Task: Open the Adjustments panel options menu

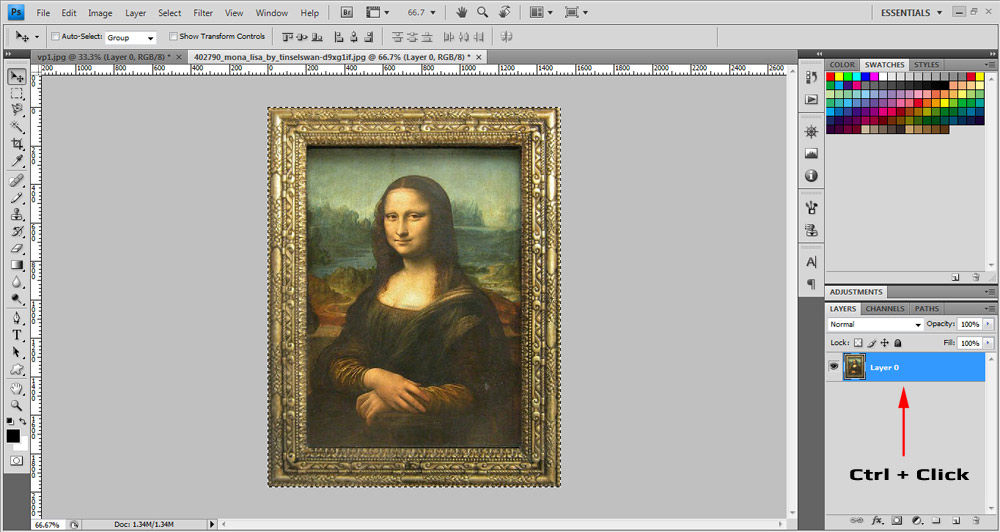Action: 990,292
